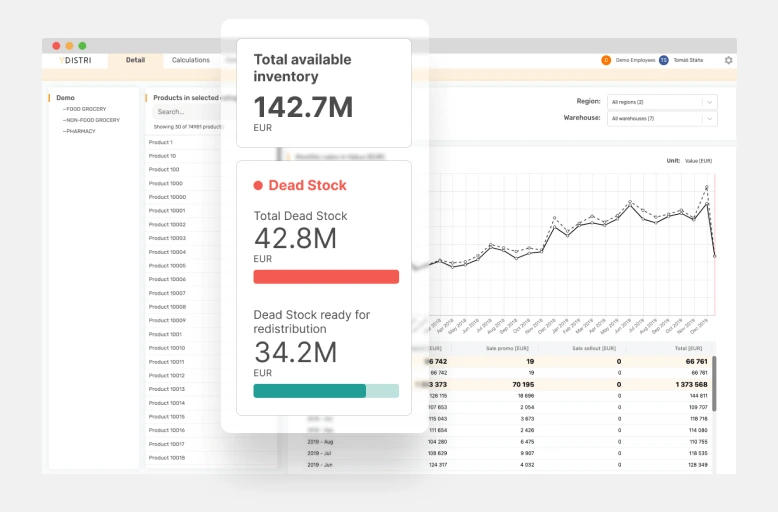Open the Unit Value (EUR) selector

coord(698,161)
